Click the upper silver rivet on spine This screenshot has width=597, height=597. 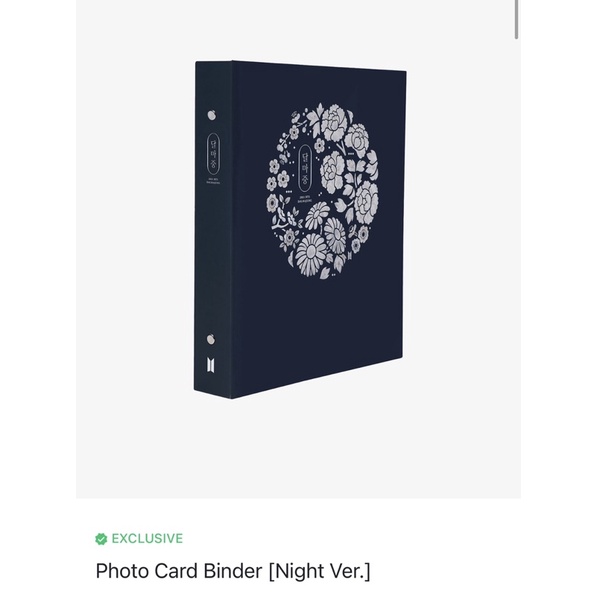(212, 115)
